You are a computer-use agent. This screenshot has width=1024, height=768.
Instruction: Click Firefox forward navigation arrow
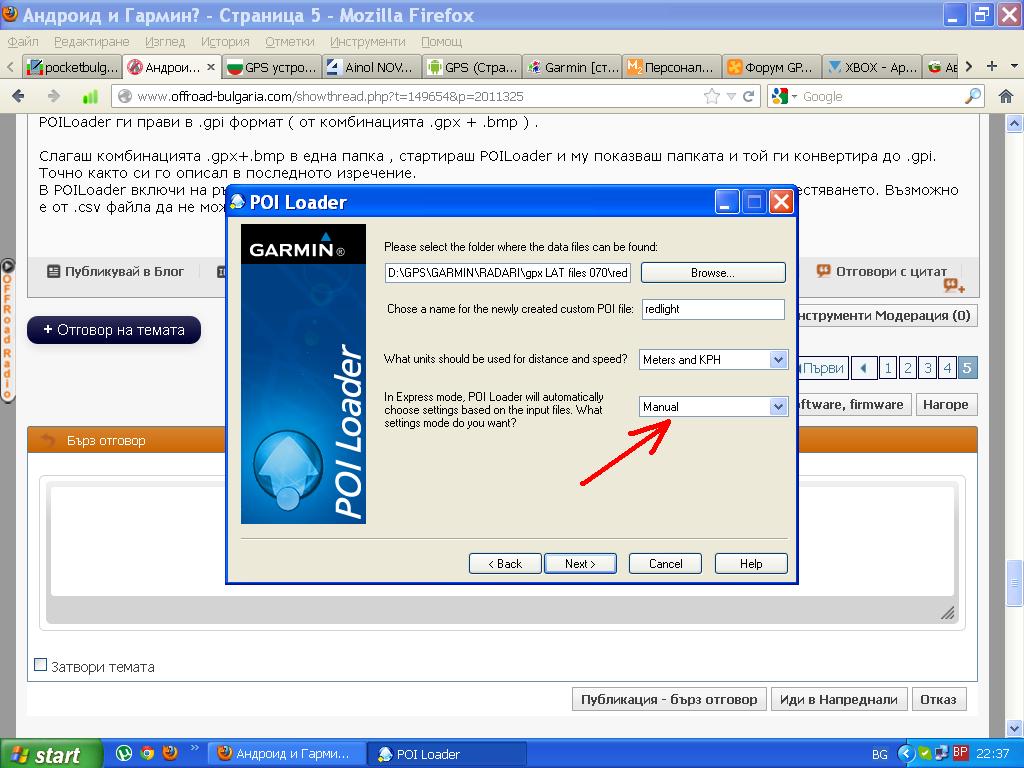54,97
